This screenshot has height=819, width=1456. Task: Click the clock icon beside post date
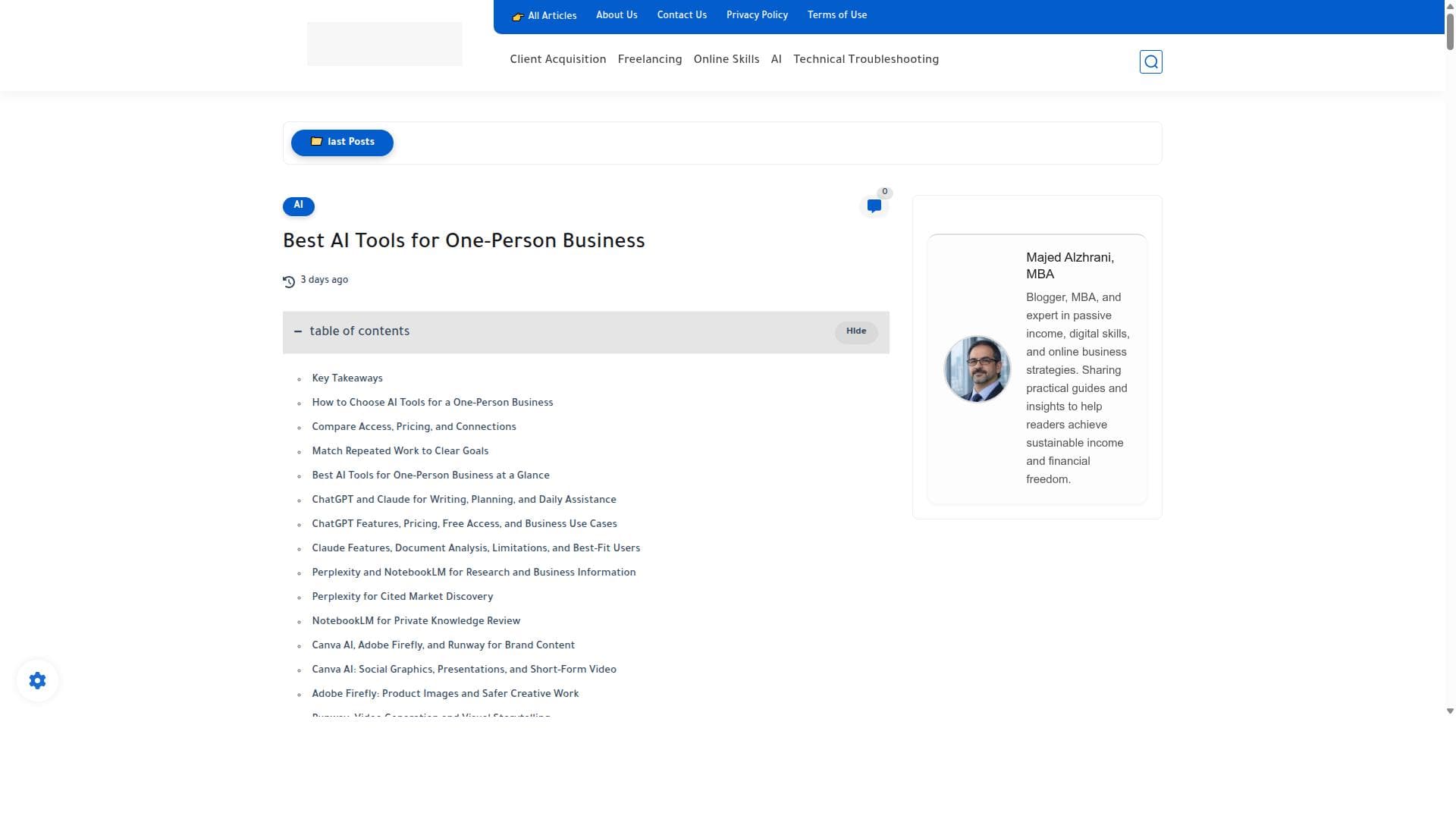click(289, 281)
